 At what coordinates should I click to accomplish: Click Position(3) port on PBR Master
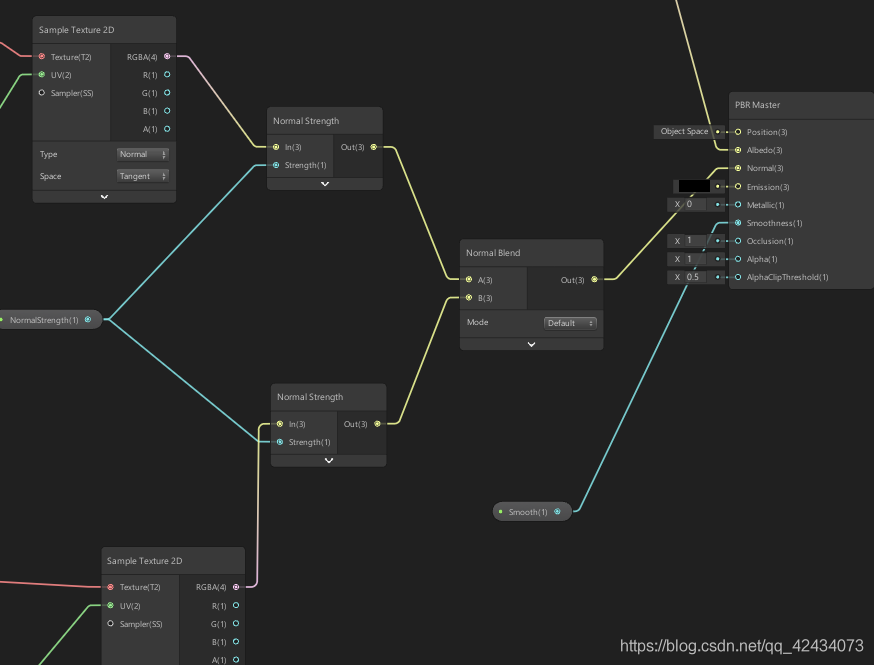point(738,132)
